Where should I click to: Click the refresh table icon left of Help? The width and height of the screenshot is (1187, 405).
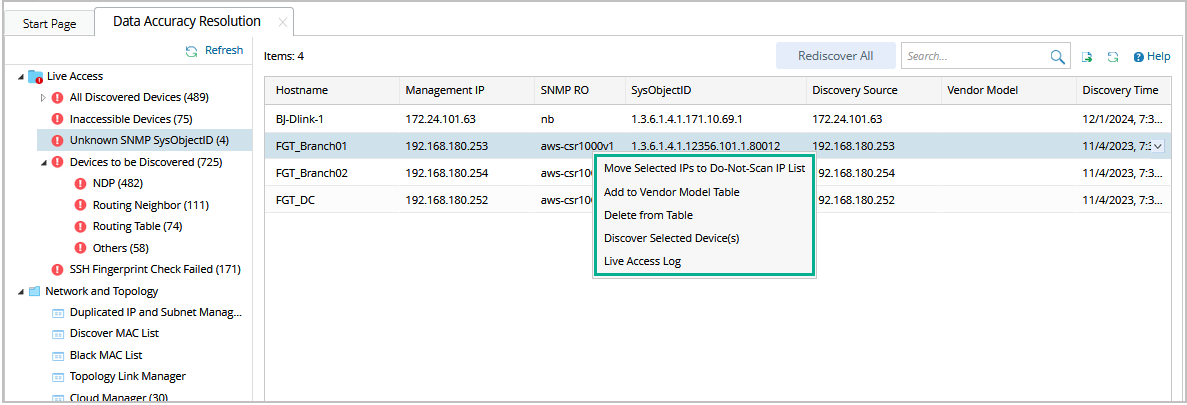tap(1112, 57)
